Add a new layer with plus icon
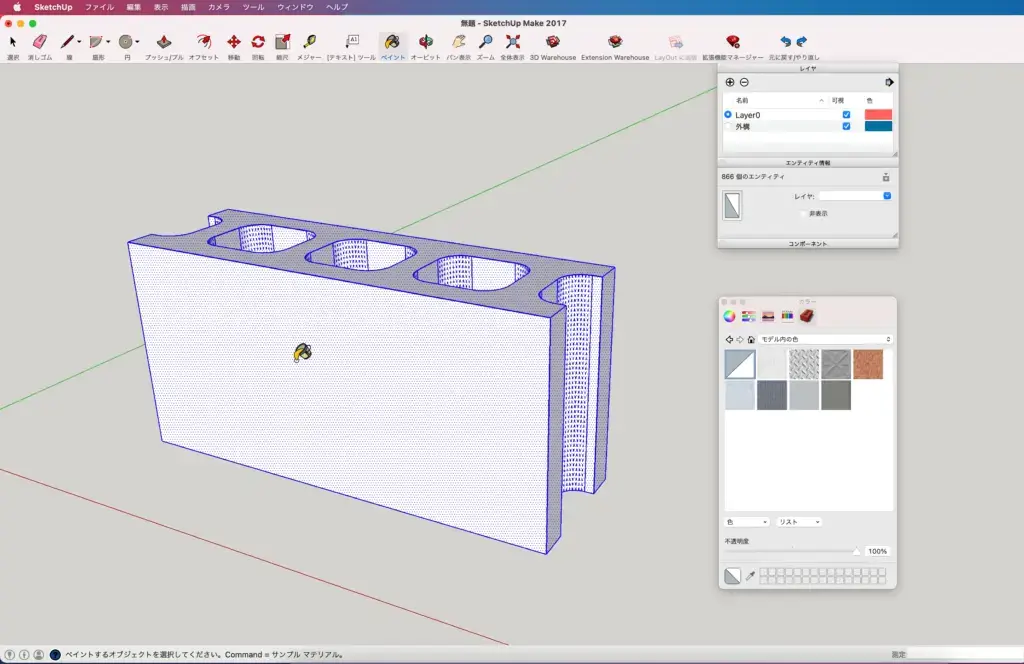Image resolution: width=1024 pixels, height=664 pixels. pos(729,82)
